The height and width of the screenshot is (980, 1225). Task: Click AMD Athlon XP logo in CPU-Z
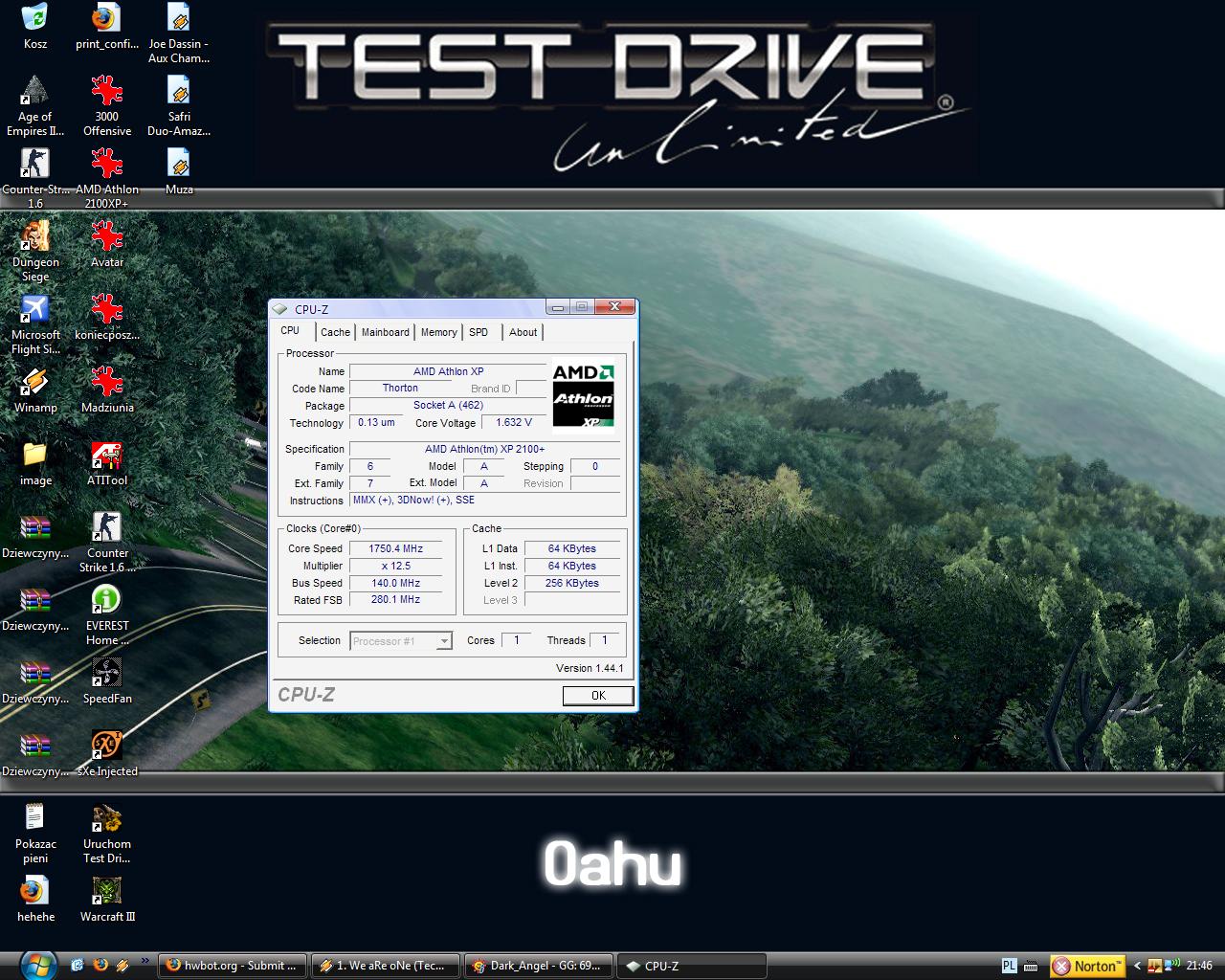584,396
